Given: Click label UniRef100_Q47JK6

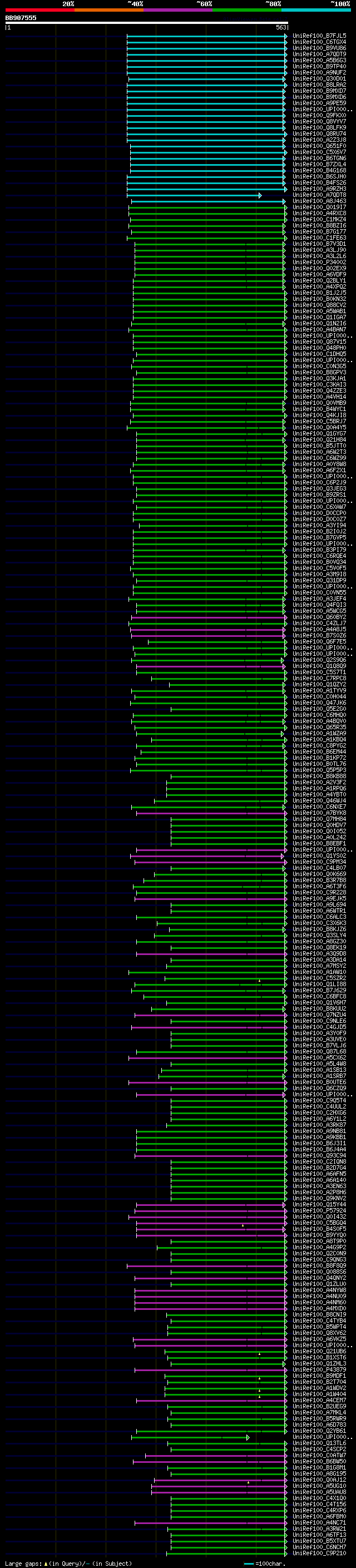Looking at the screenshot, I should coord(319,703).
